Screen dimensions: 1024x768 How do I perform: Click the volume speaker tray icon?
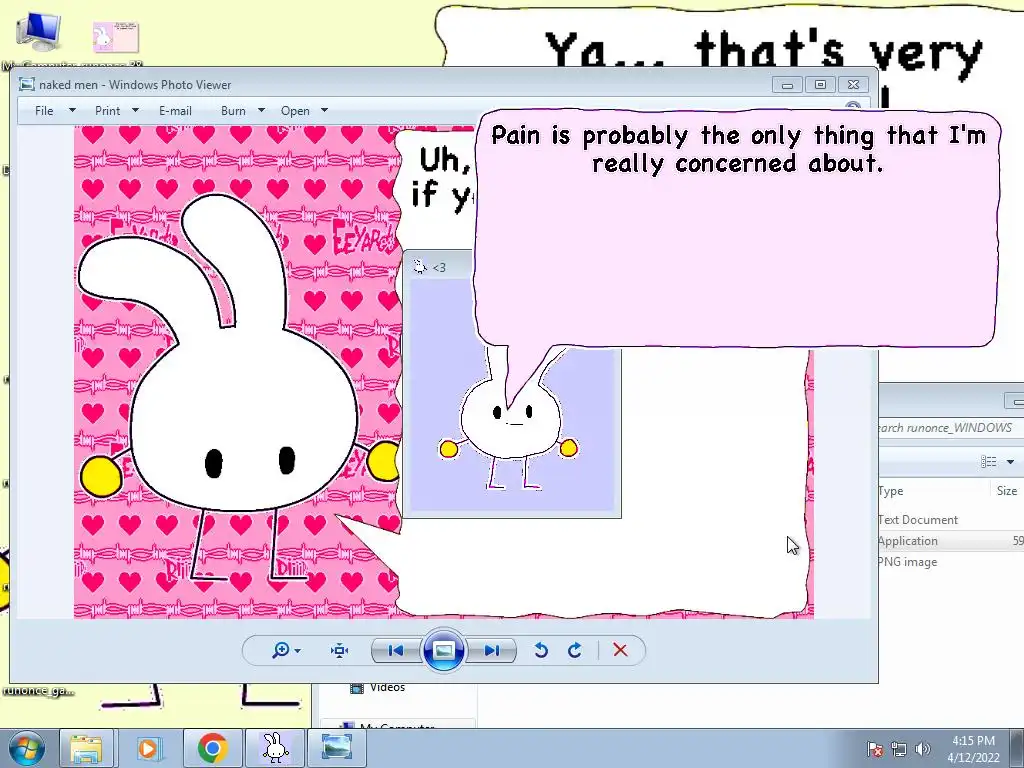coord(923,749)
